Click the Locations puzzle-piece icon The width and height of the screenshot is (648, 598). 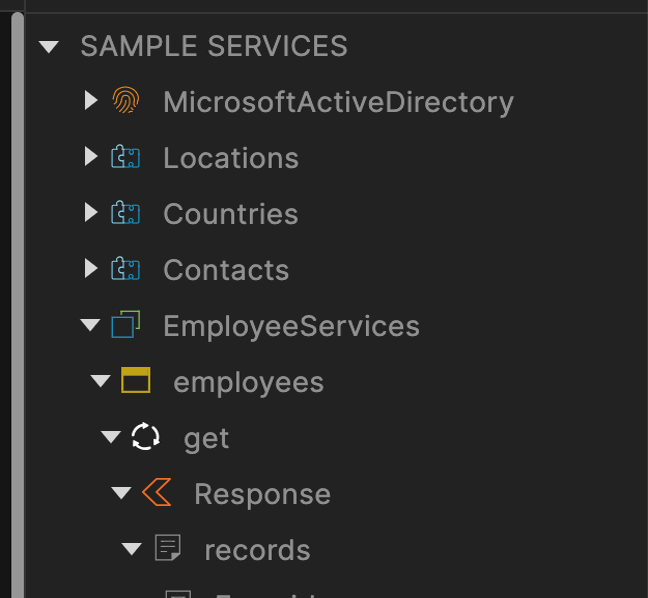pos(125,157)
